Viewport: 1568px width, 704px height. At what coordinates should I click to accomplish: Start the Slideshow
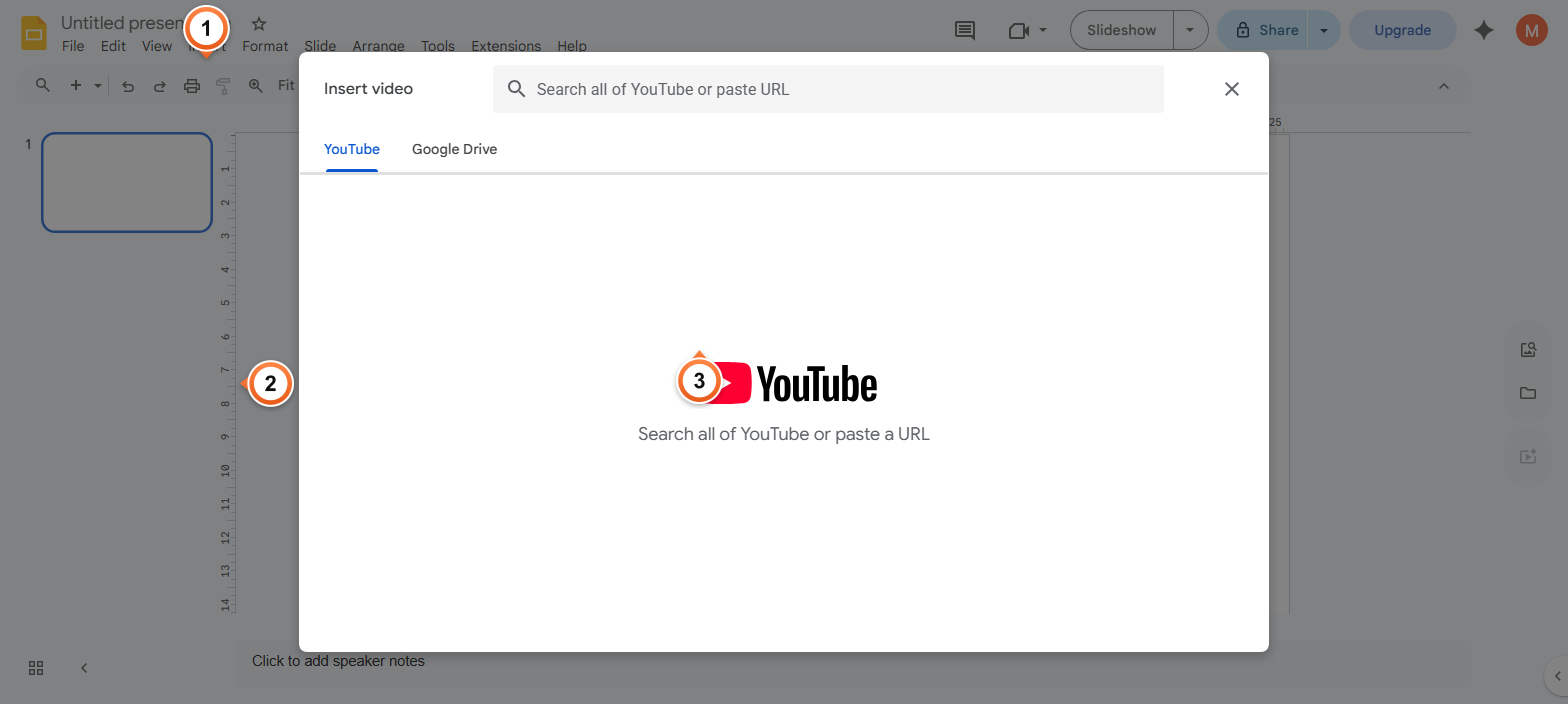tap(1121, 30)
